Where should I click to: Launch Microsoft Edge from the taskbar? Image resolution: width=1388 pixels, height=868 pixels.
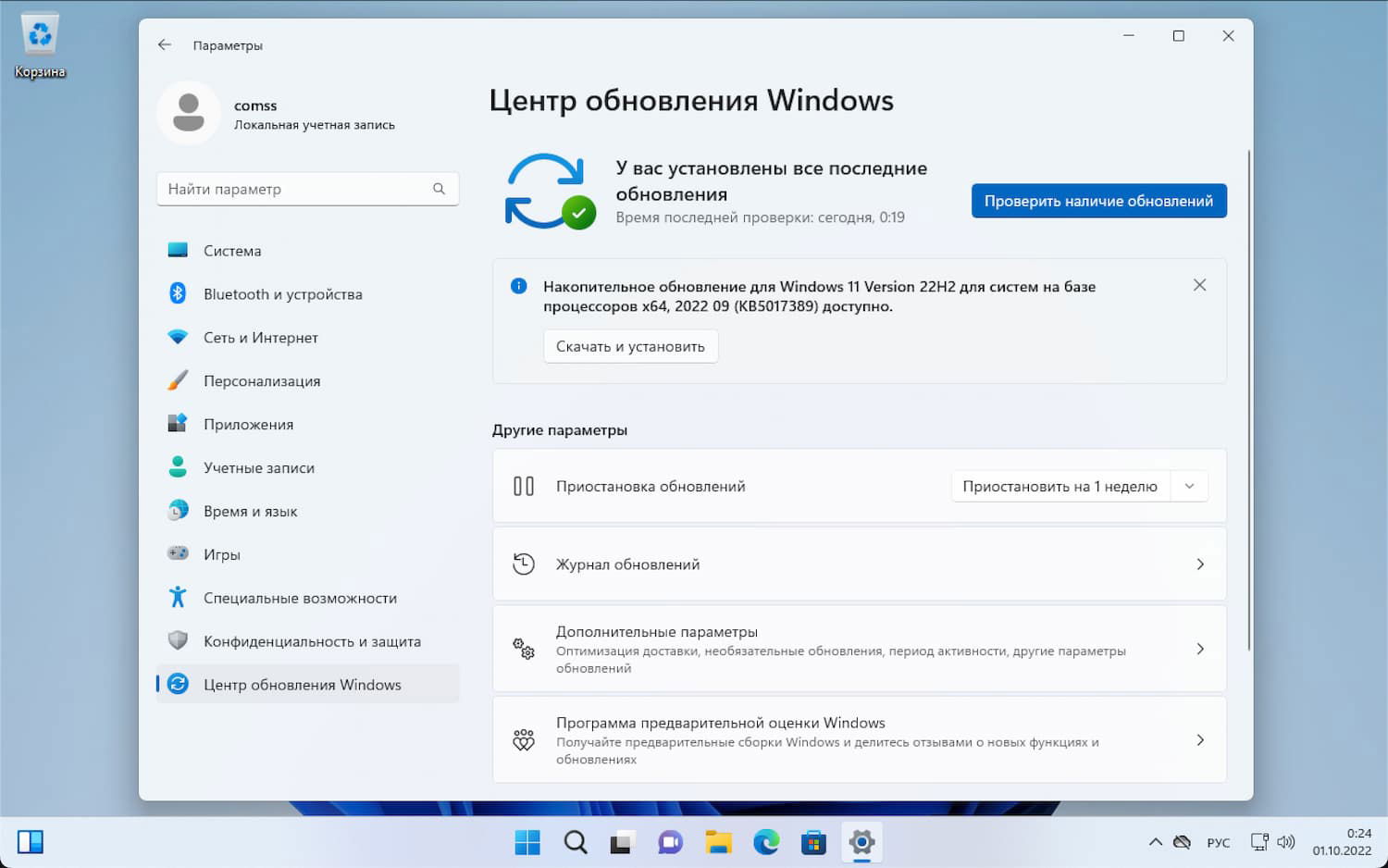tap(766, 843)
